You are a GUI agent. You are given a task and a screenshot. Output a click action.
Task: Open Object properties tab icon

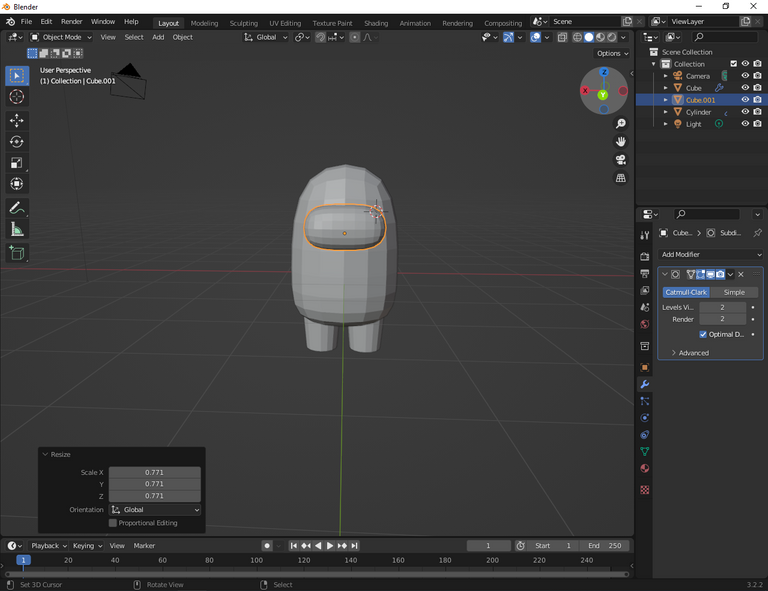coord(645,367)
